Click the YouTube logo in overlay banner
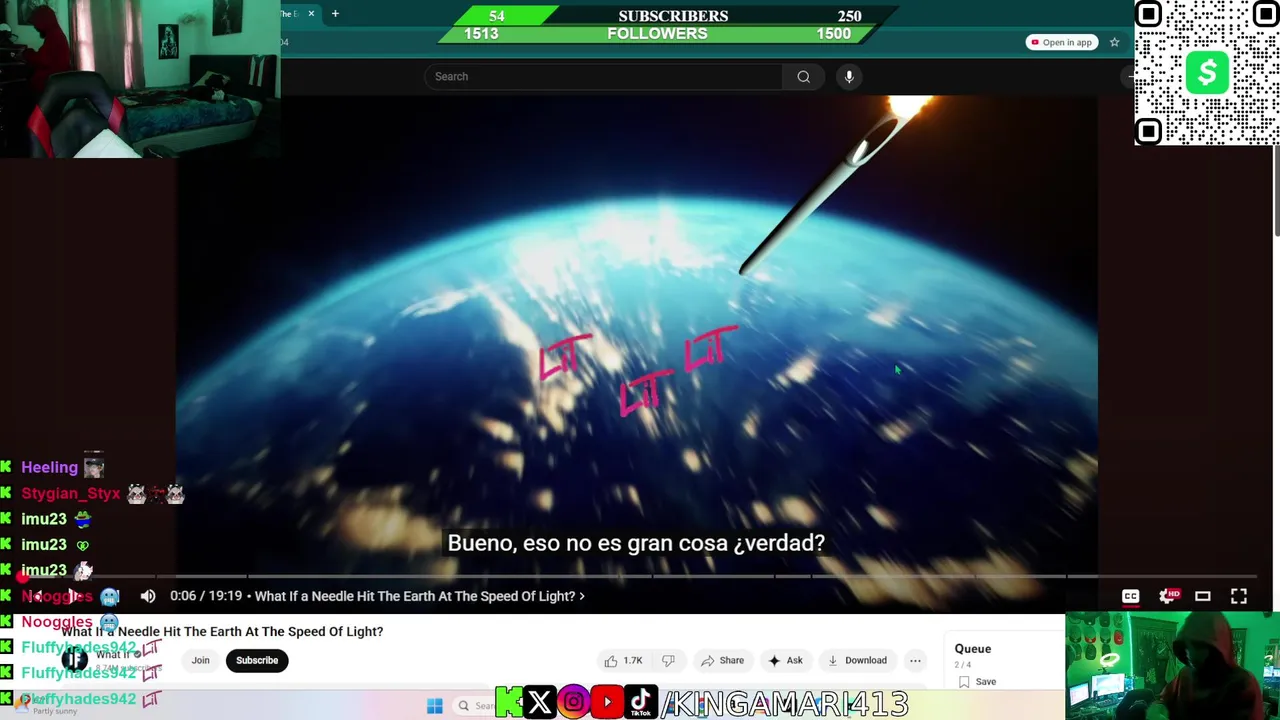This screenshot has width=1280, height=720. 606,703
